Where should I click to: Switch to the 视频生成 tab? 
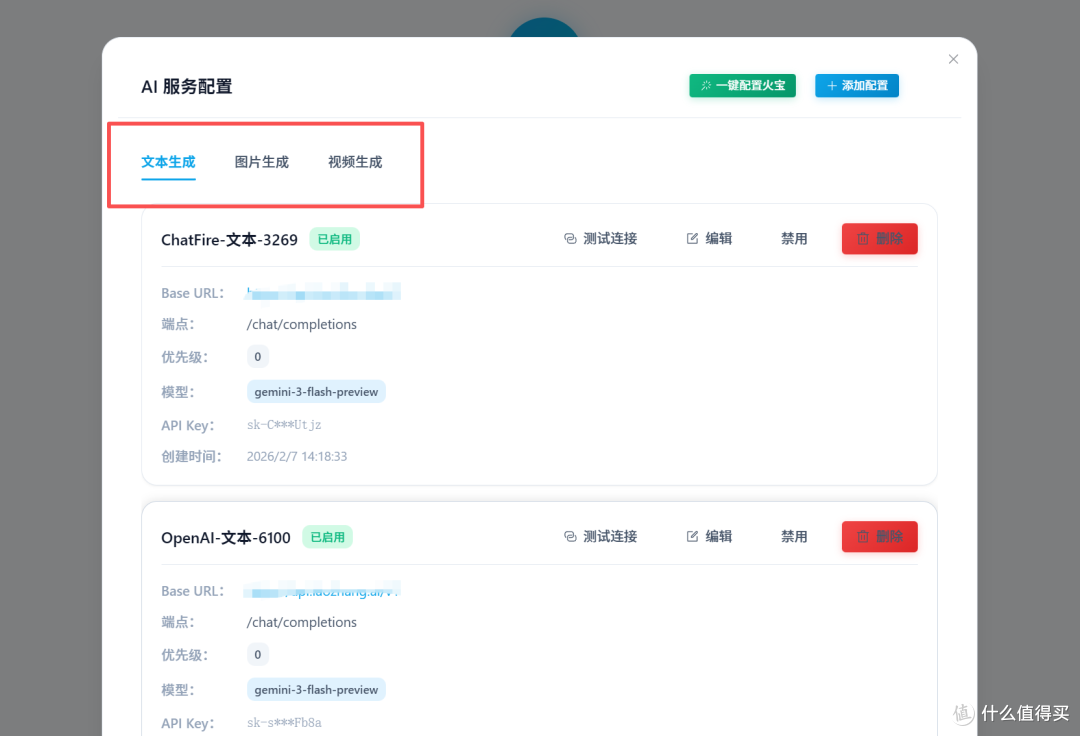(x=355, y=162)
